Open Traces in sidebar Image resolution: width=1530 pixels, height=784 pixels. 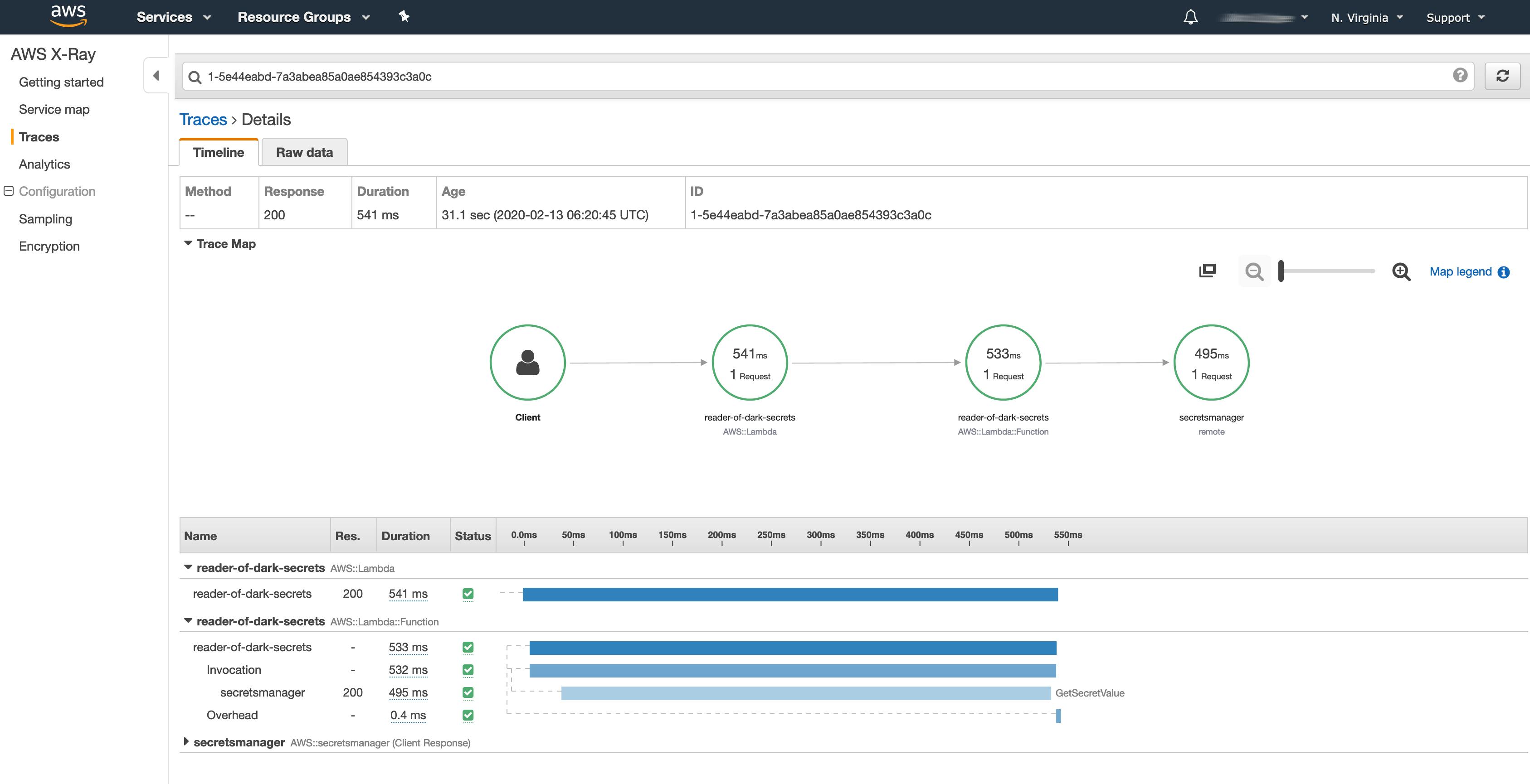[x=39, y=136]
